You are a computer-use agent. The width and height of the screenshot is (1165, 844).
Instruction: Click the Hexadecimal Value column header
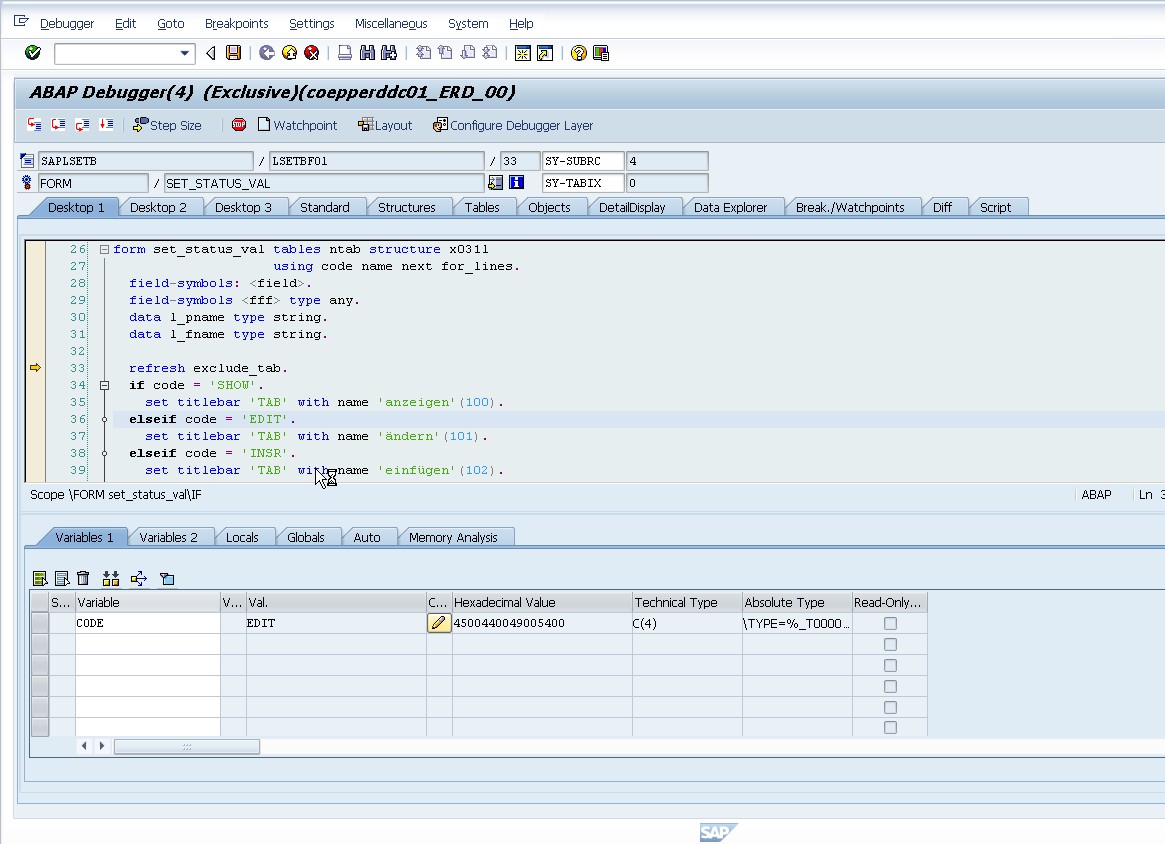[542, 603]
